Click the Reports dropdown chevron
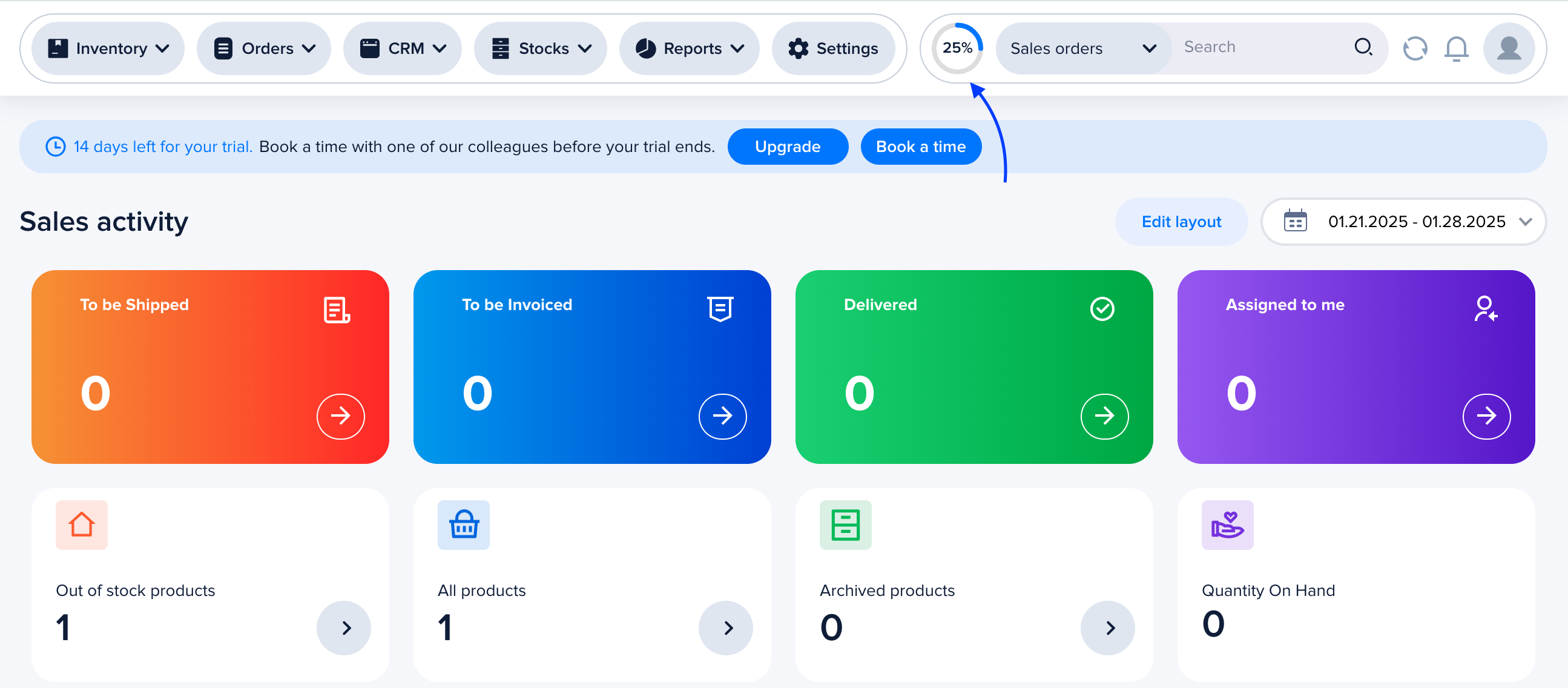1568x688 pixels. tap(737, 48)
